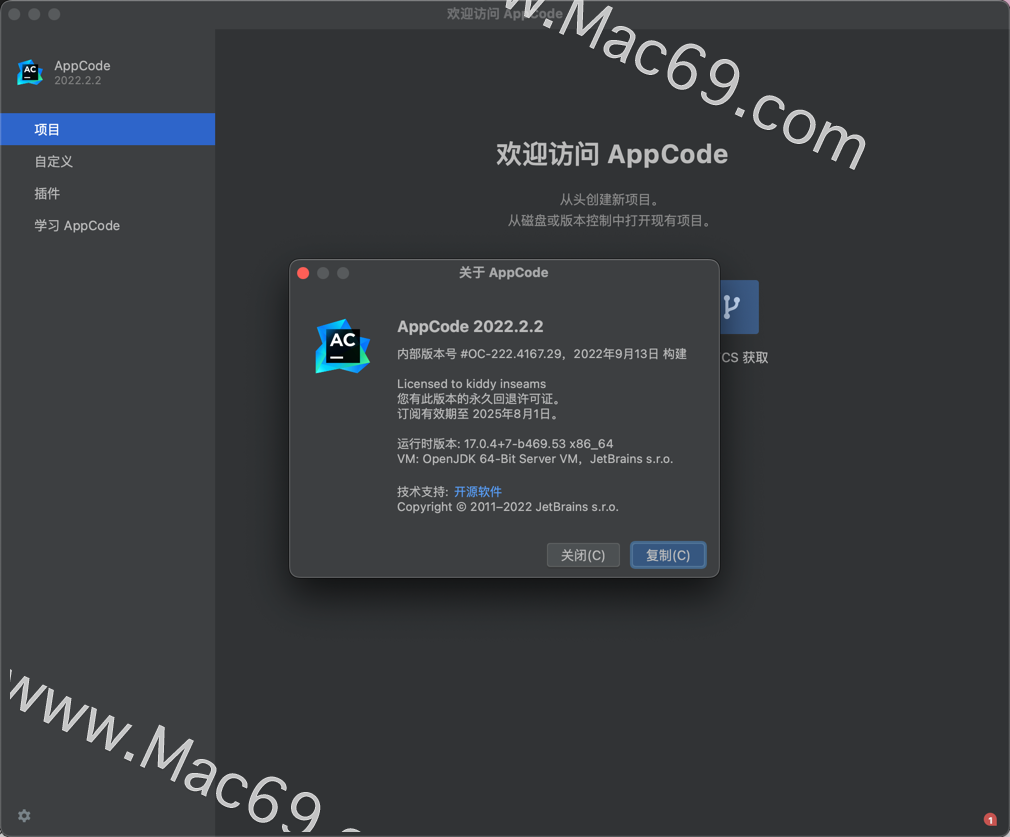This screenshot has height=837, width=1010.
Task: Click the 运行时版本 17.0.4+7-b469.53 line
Action: point(505,443)
